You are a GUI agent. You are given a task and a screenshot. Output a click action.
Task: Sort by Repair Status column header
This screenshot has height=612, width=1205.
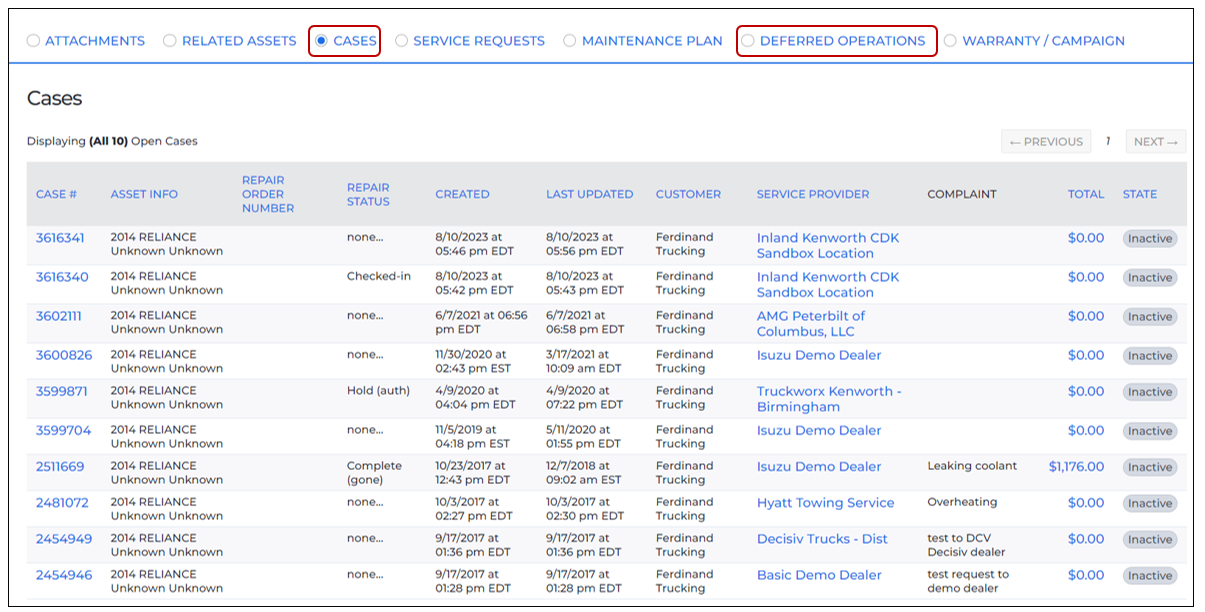pos(368,194)
